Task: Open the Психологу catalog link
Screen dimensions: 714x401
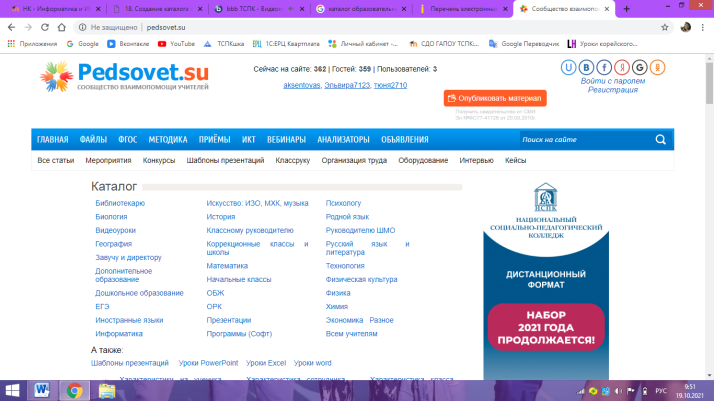Action: (x=343, y=203)
